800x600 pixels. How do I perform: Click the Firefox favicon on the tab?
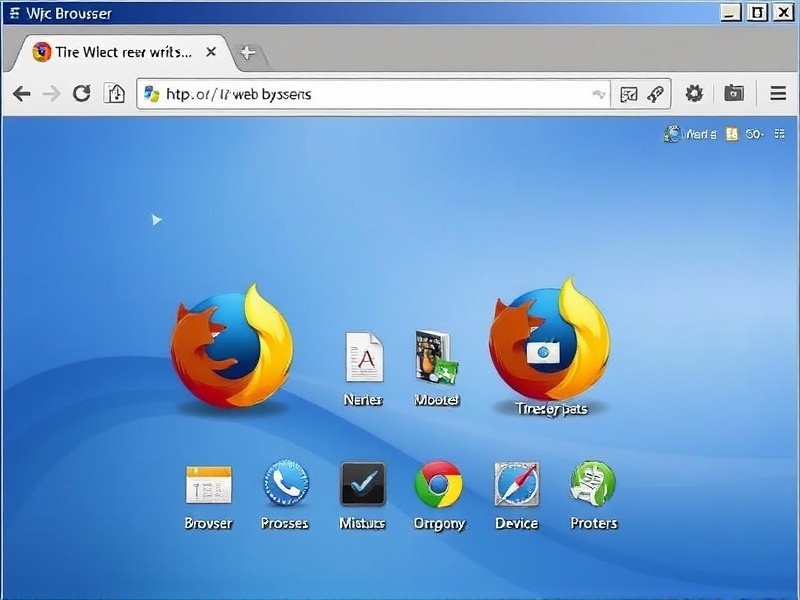click(42, 52)
